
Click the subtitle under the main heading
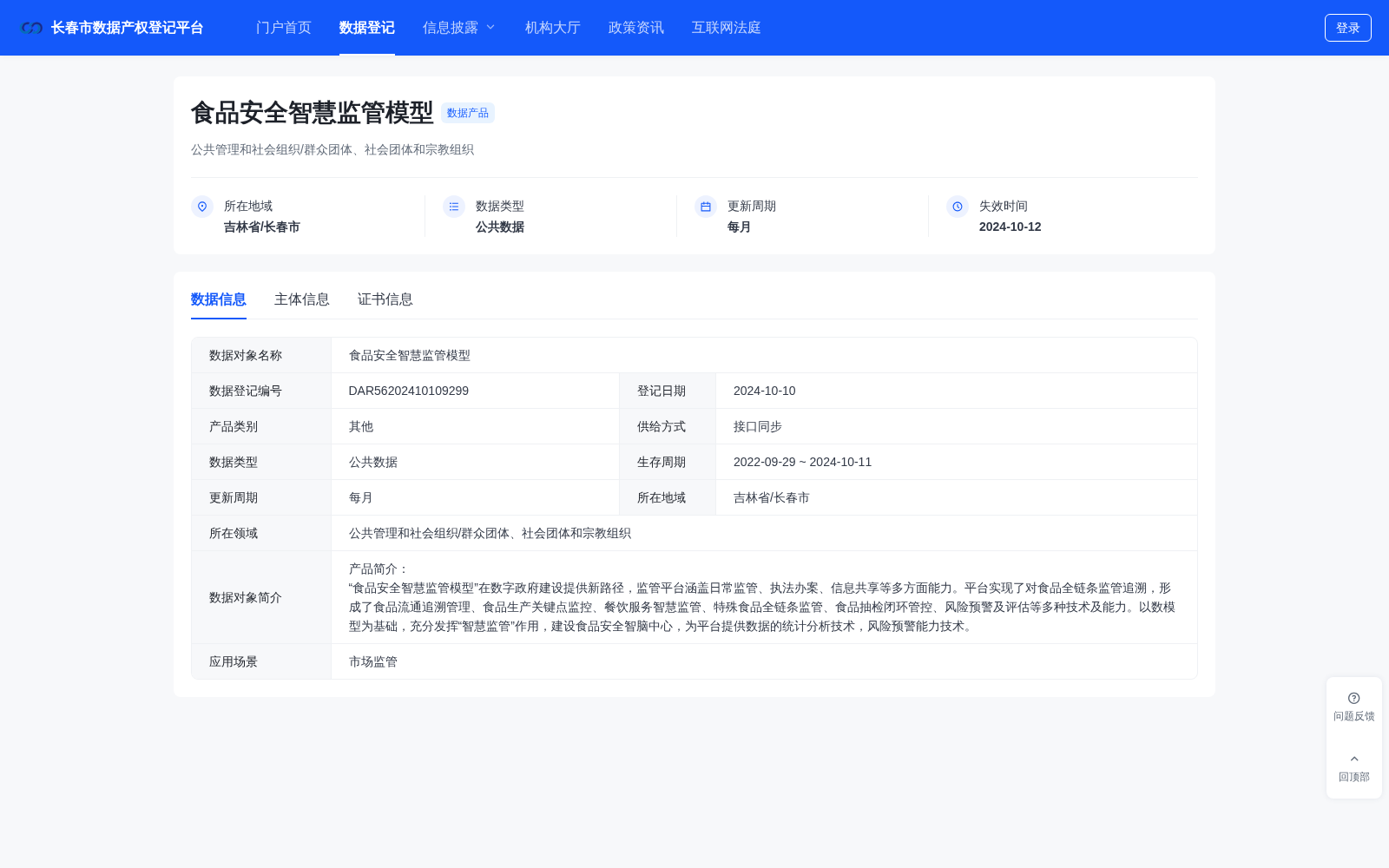(x=332, y=149)
